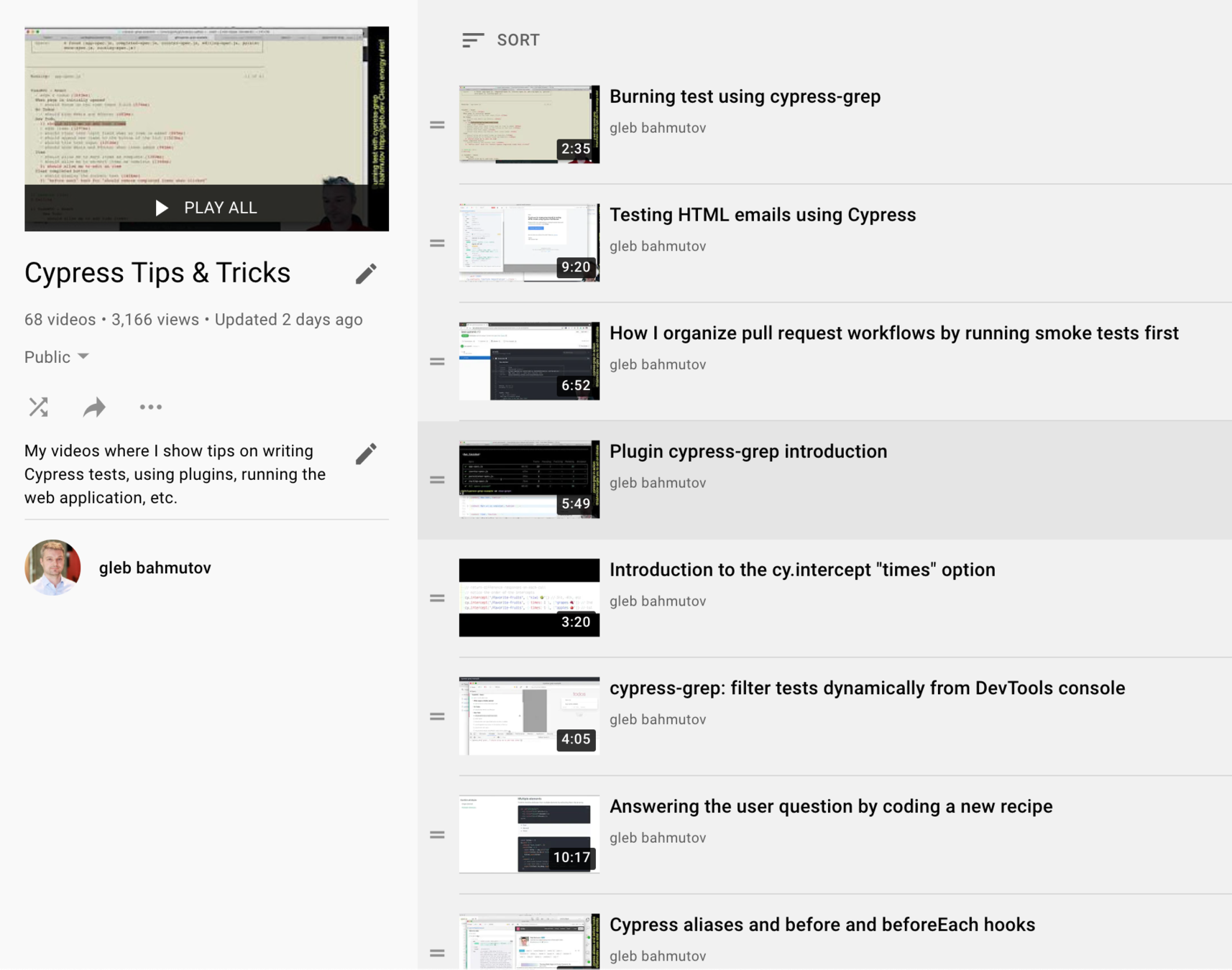The height and width of the screenshot is (970, 1232).
Task: Open title Testing HTML emails using Cypress
Action: coord(763,215)
